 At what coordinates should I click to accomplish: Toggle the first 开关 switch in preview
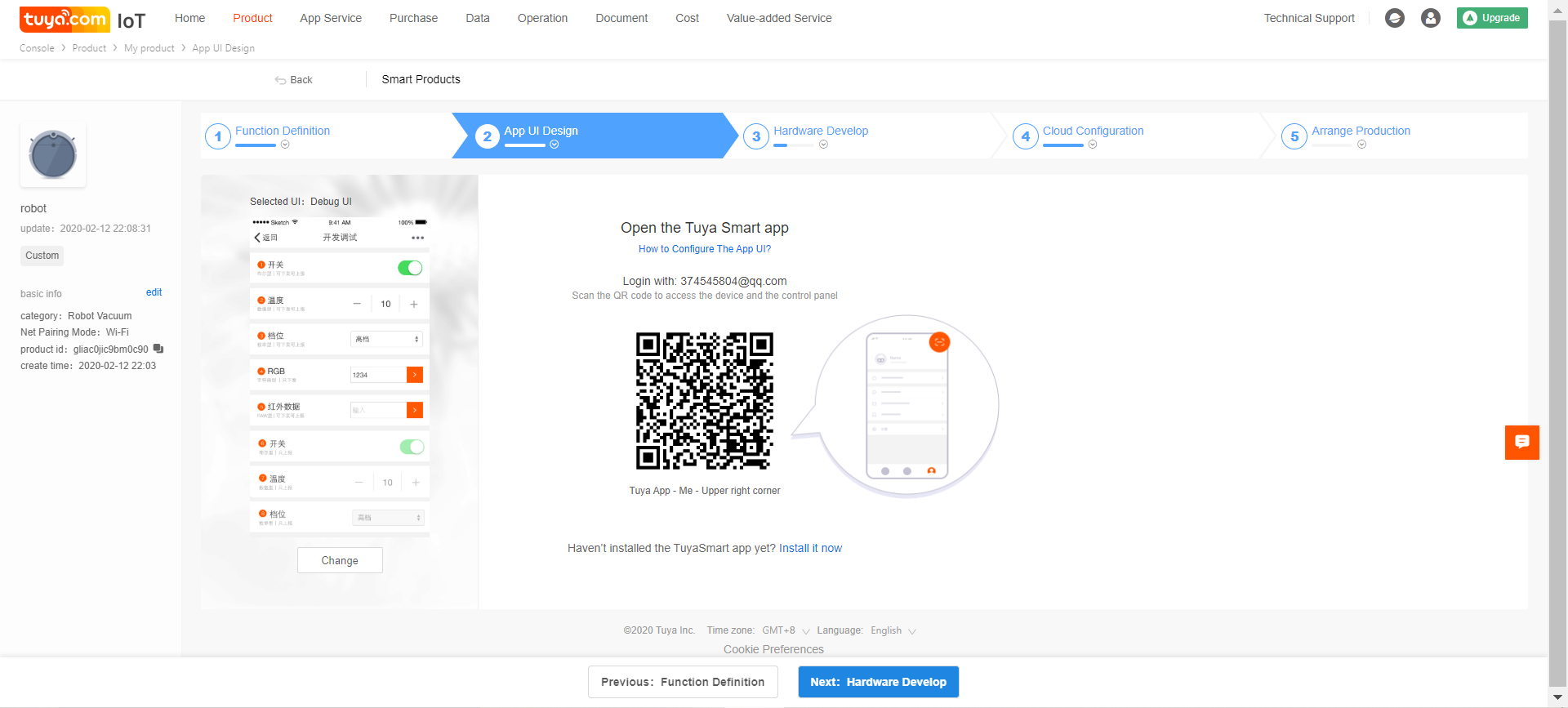(410, 268)
